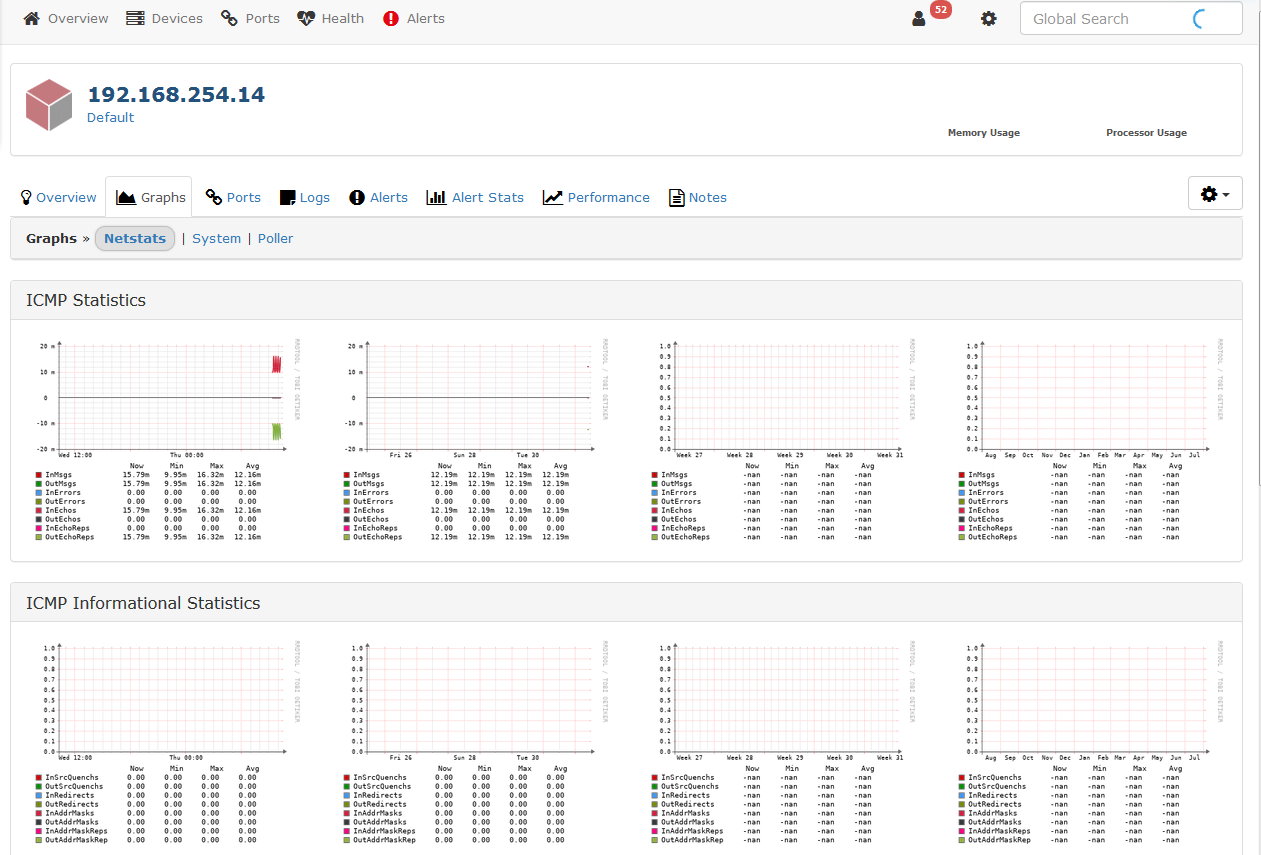Select the Poller graphs section
Viewport: 1261px width, 855px height.
click(275, 239)
